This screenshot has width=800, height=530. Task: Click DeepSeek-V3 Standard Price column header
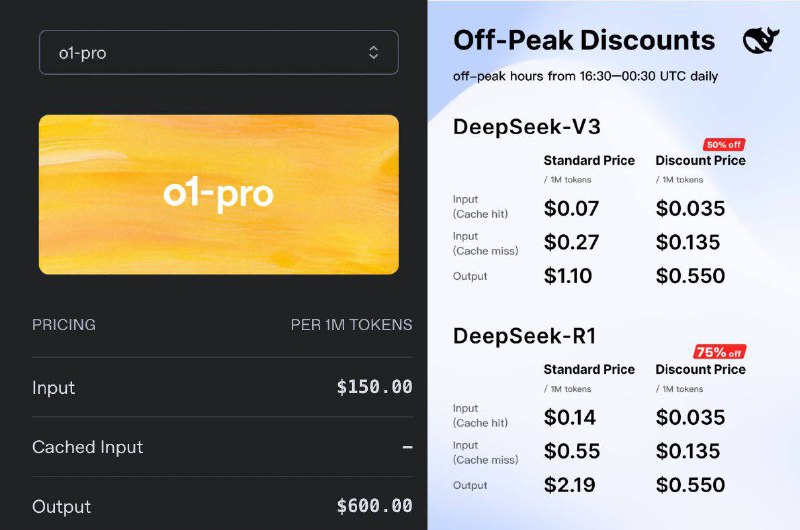pos(589,161)
